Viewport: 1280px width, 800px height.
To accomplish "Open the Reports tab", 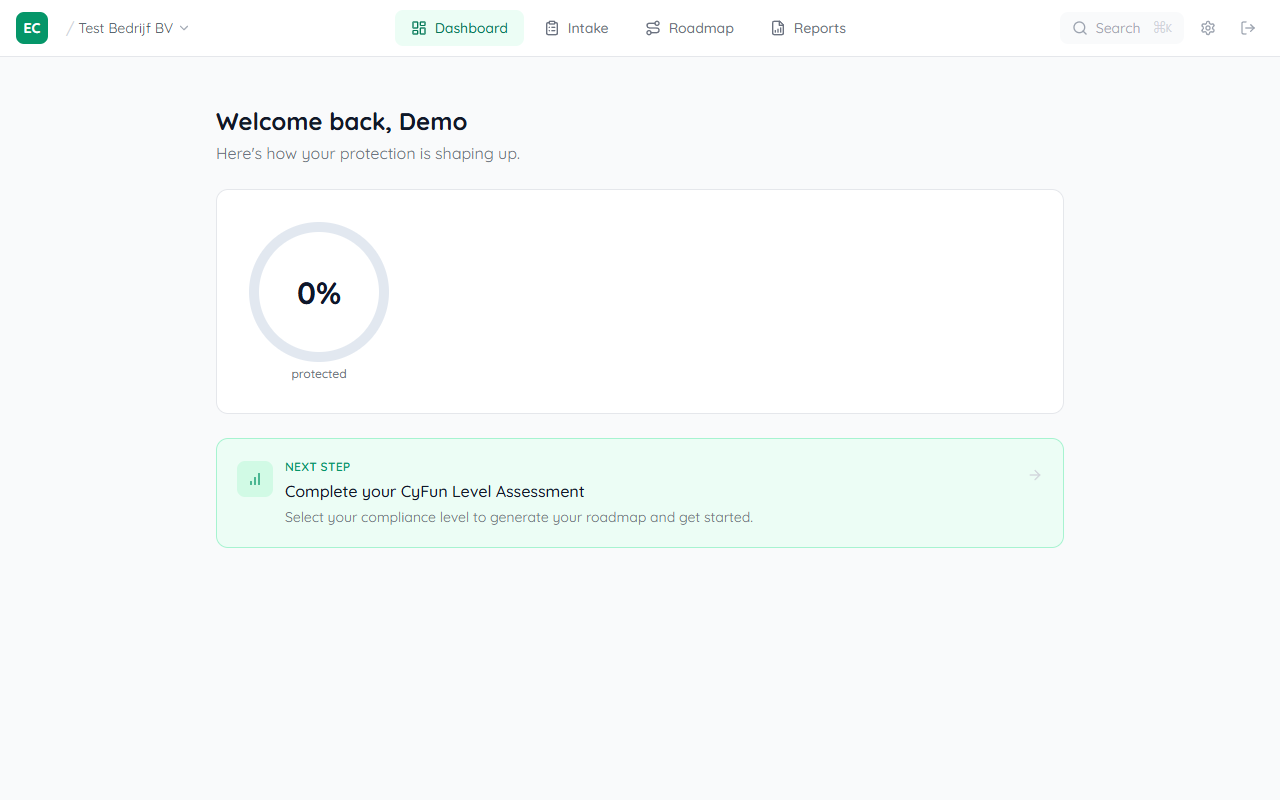I will (x=807, y=27).
